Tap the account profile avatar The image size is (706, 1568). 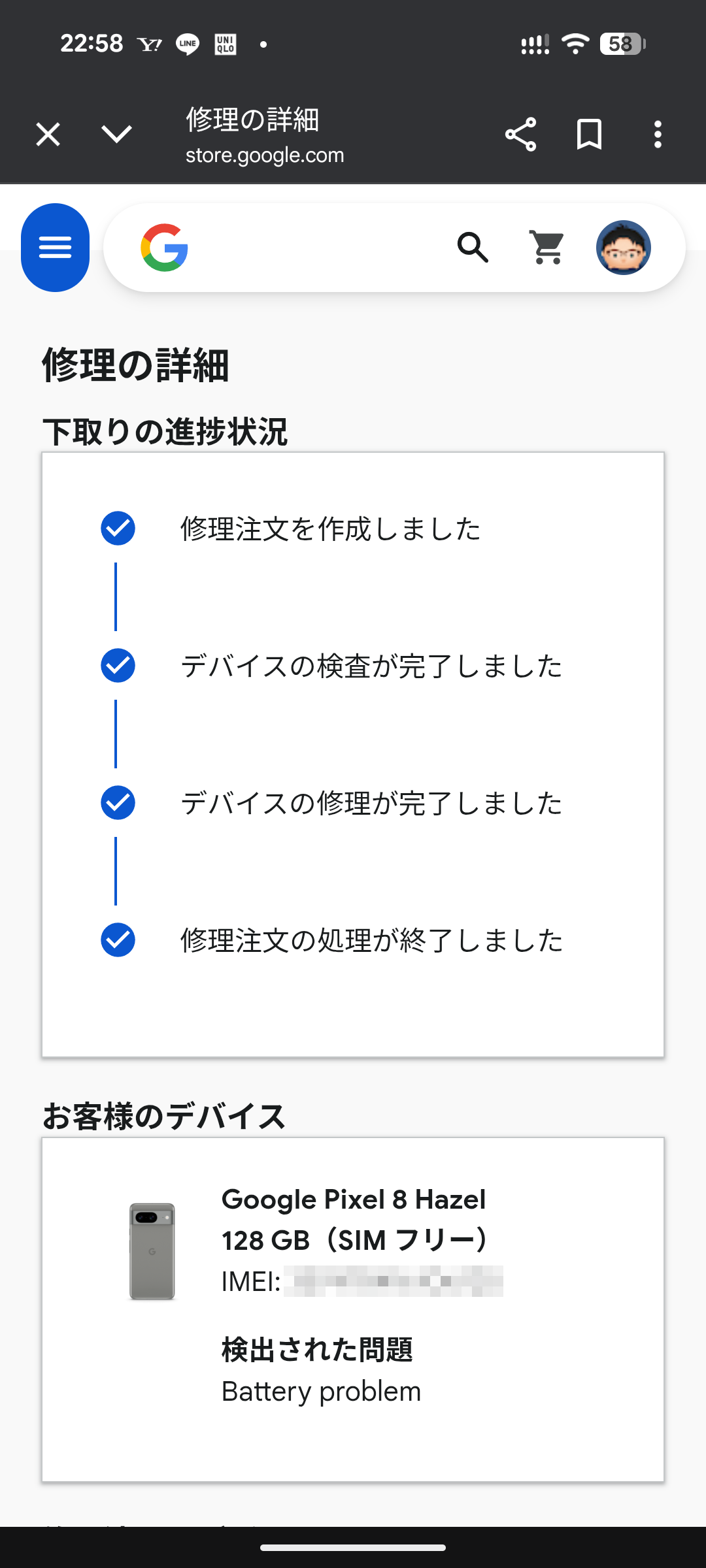(623, 248)
